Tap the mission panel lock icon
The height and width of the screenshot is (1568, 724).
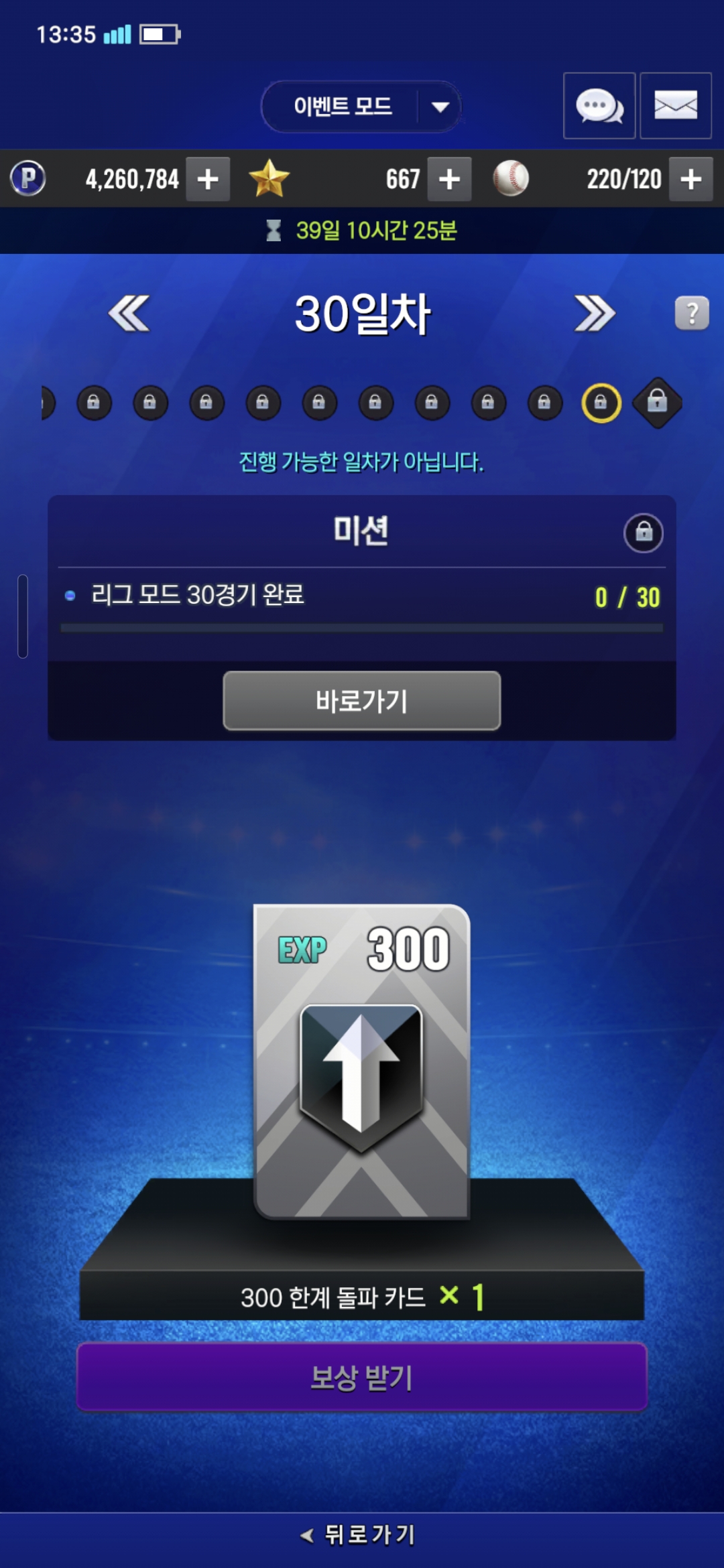coord(644,533)
